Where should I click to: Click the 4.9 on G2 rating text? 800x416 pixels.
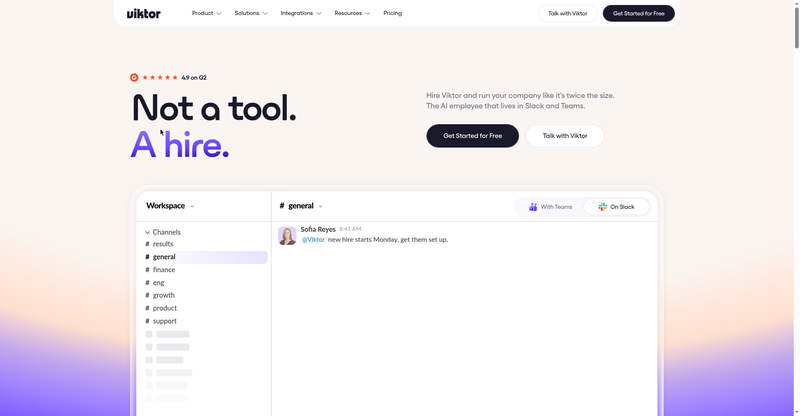194,78
